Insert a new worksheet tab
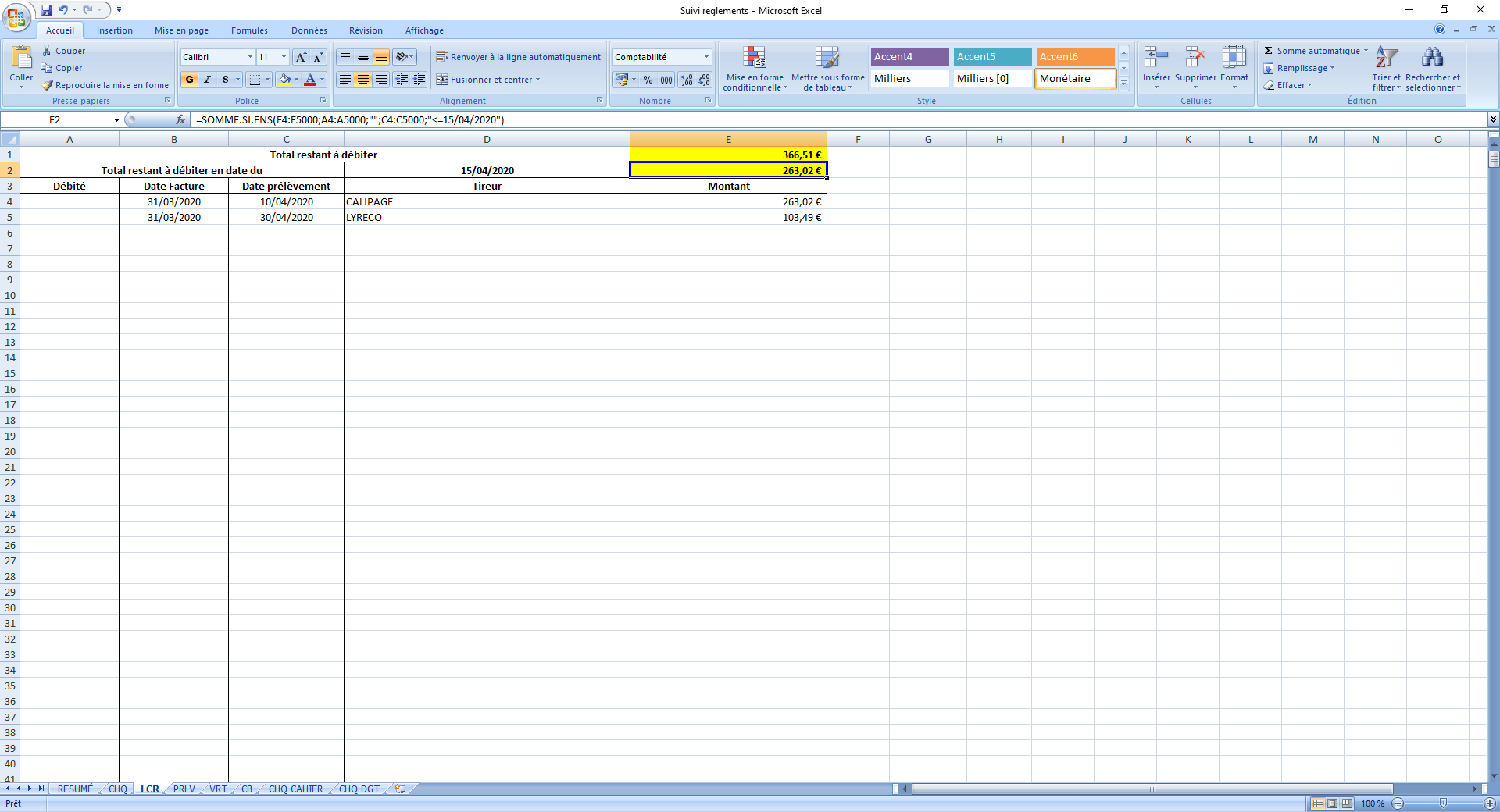The image size is (1500, 812). pyautogui.click(x=400, y=789)
